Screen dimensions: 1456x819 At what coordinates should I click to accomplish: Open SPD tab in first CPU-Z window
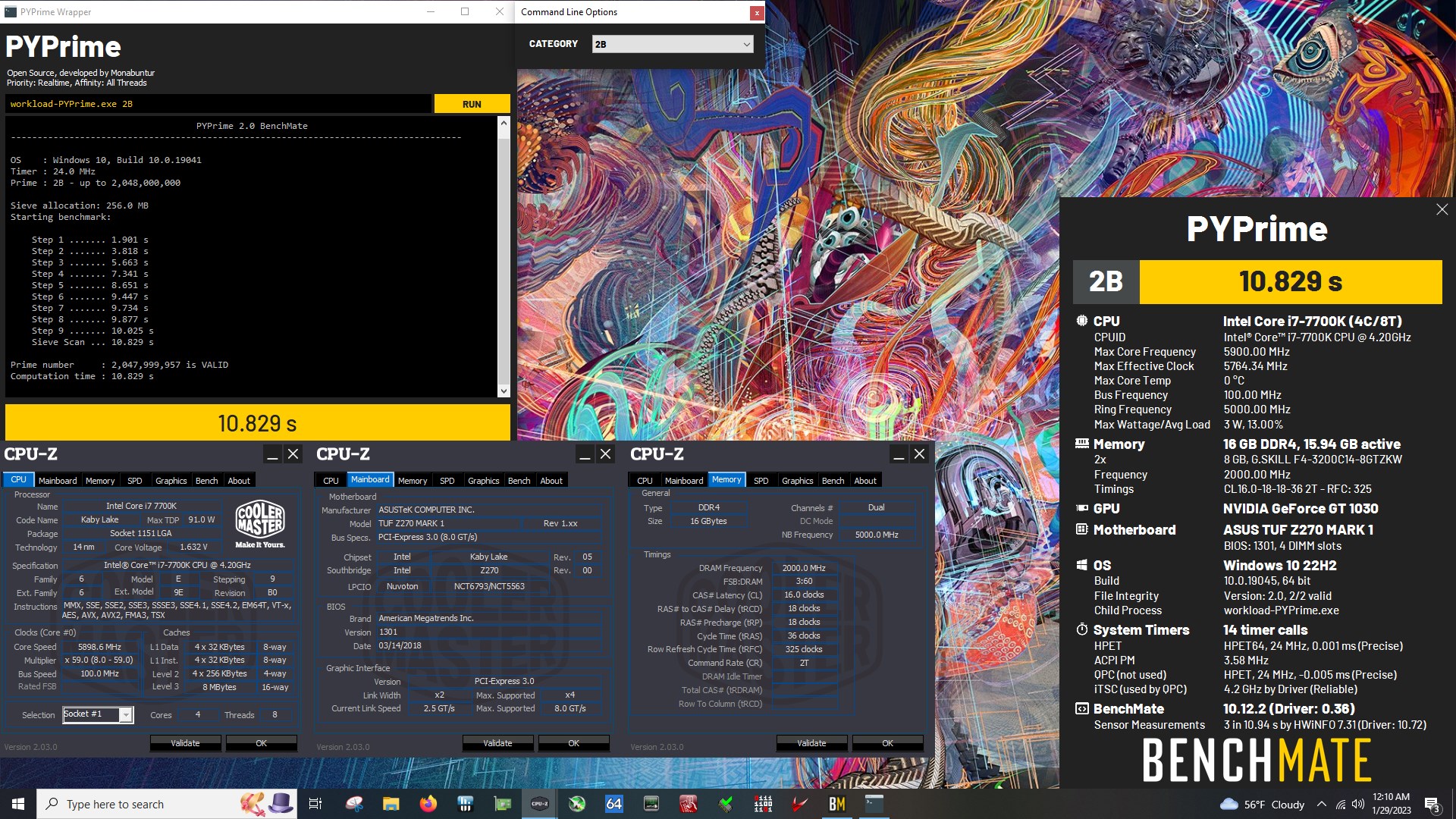[x=135, y=481]
